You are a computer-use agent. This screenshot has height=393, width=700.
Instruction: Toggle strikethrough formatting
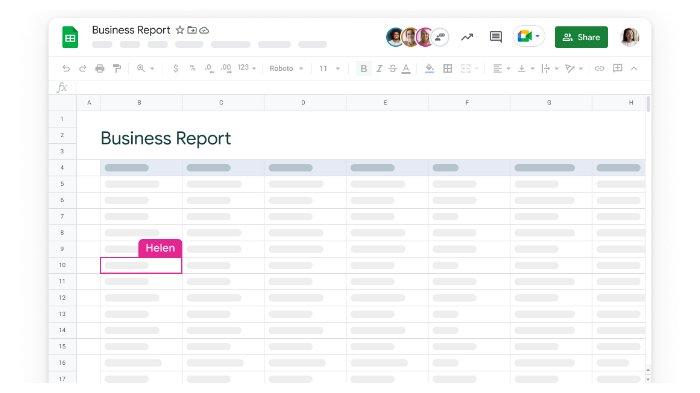pos(392,68)
